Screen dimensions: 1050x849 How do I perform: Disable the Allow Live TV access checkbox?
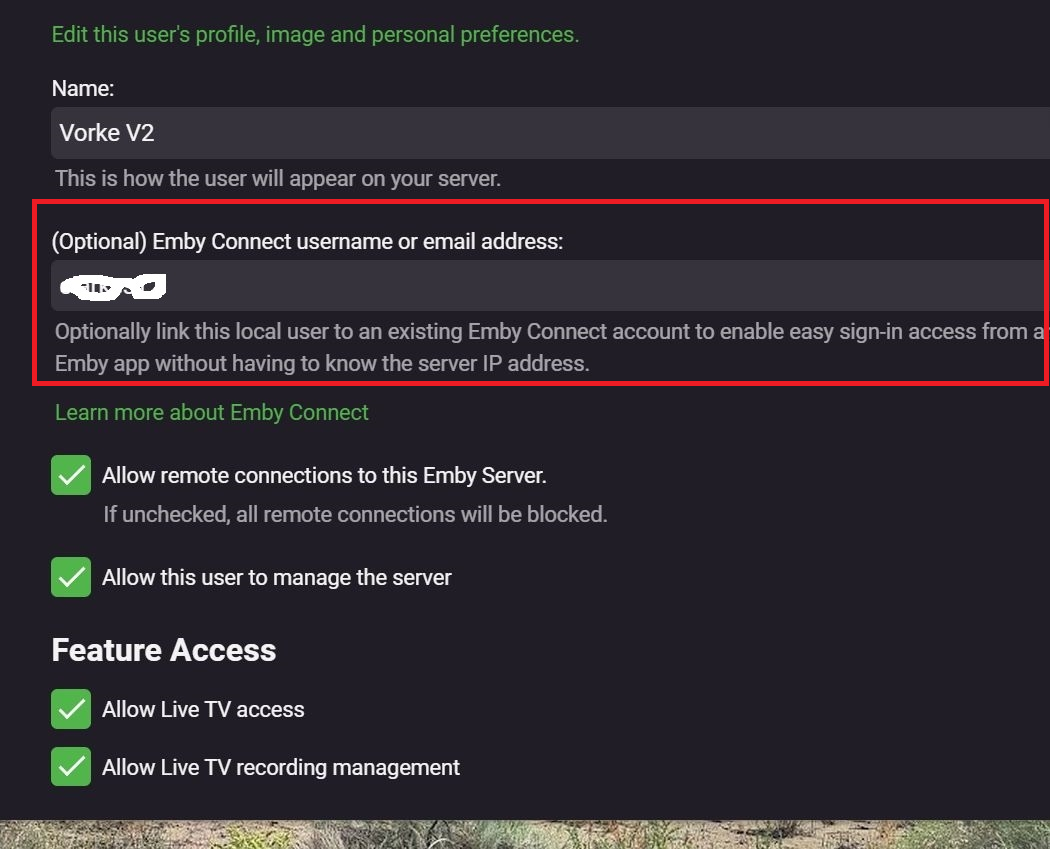point(71,709)
